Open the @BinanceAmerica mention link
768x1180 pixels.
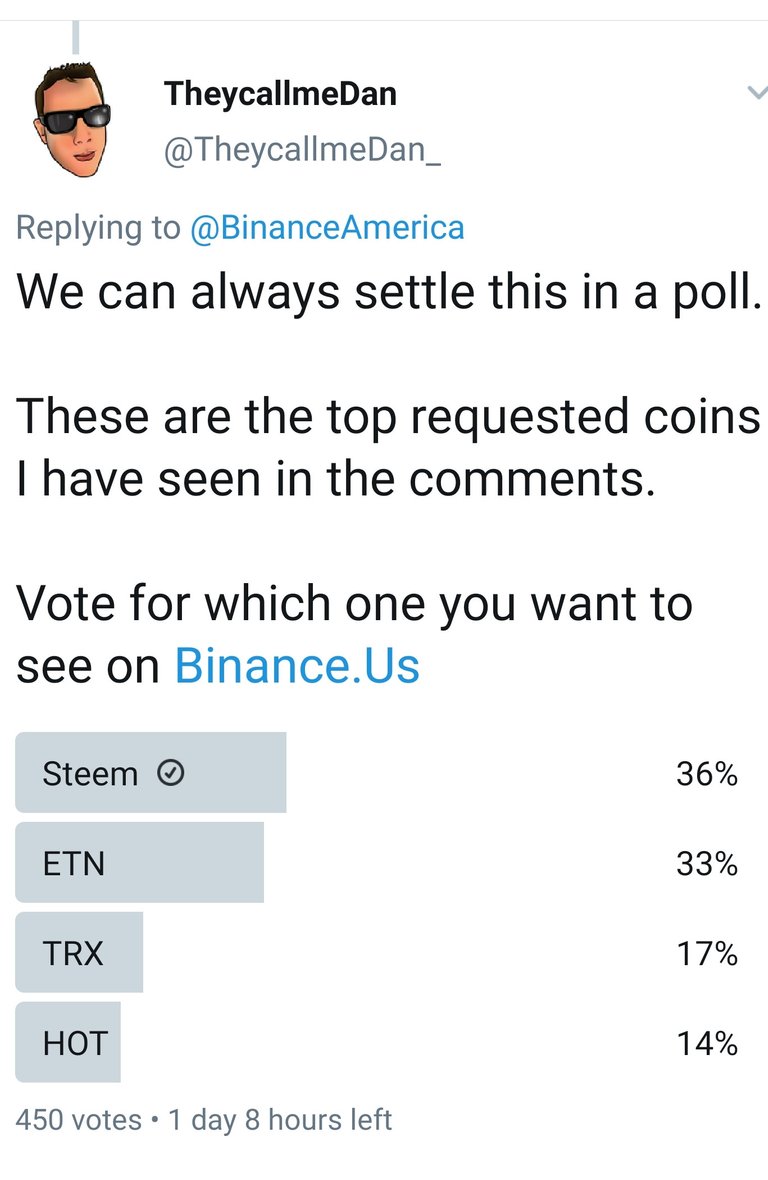tap(327, 227)
